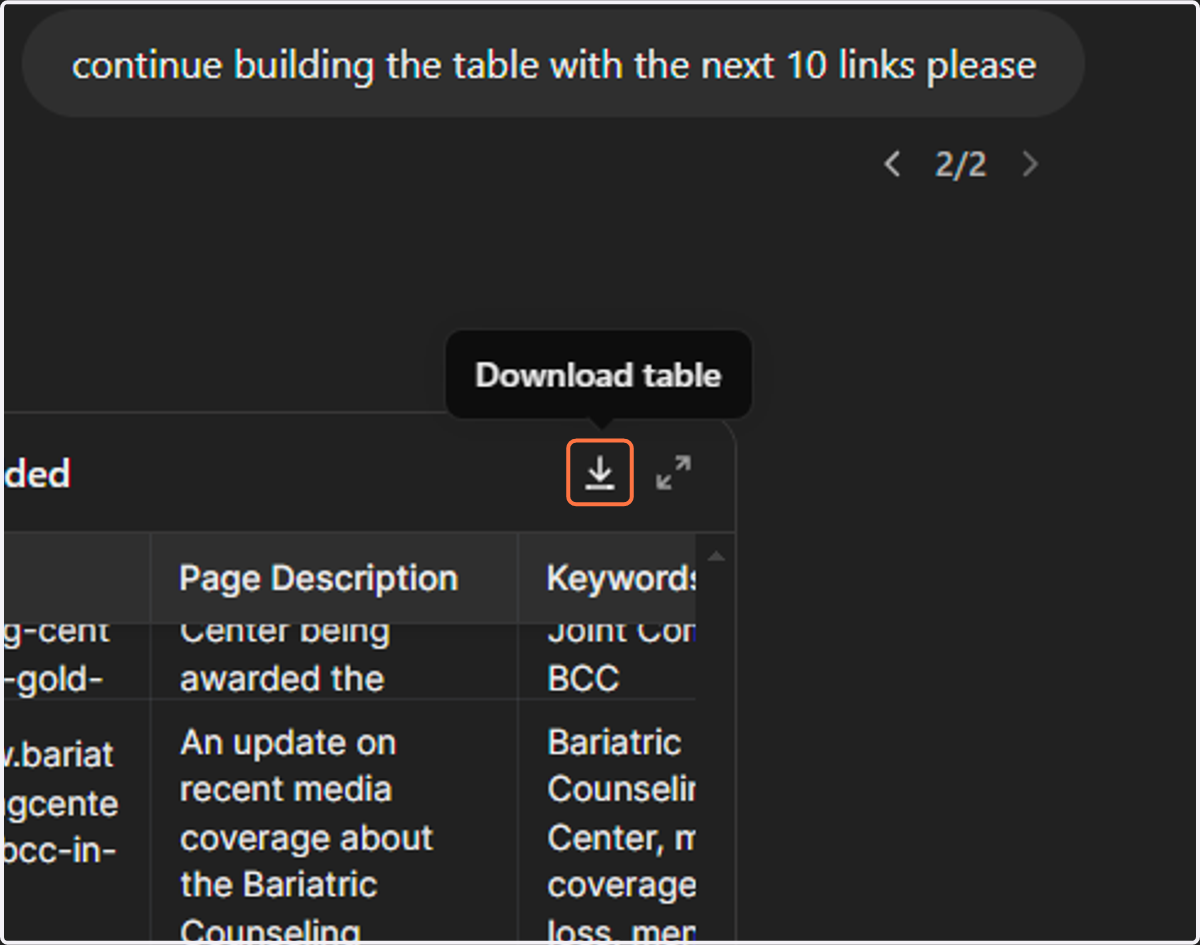The image size is (1200, 945).
Task: Select the Page Description column header
Action: coord(334,578)
